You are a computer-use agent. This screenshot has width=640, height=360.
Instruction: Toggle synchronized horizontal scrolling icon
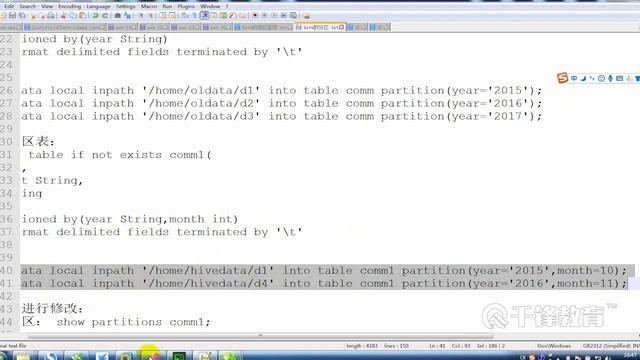[172, 16]
